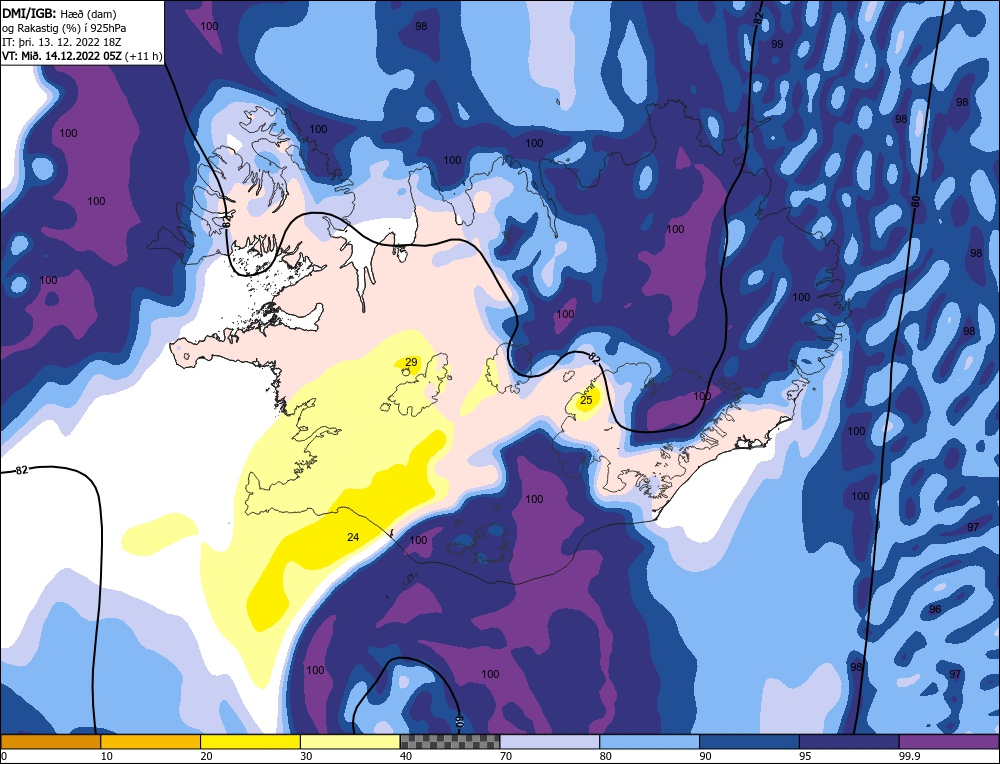This screenshot has width=1000, height=764.
Task: Click the medium blue 90–95 legend swatch
Action: click(x=749, y=742)
